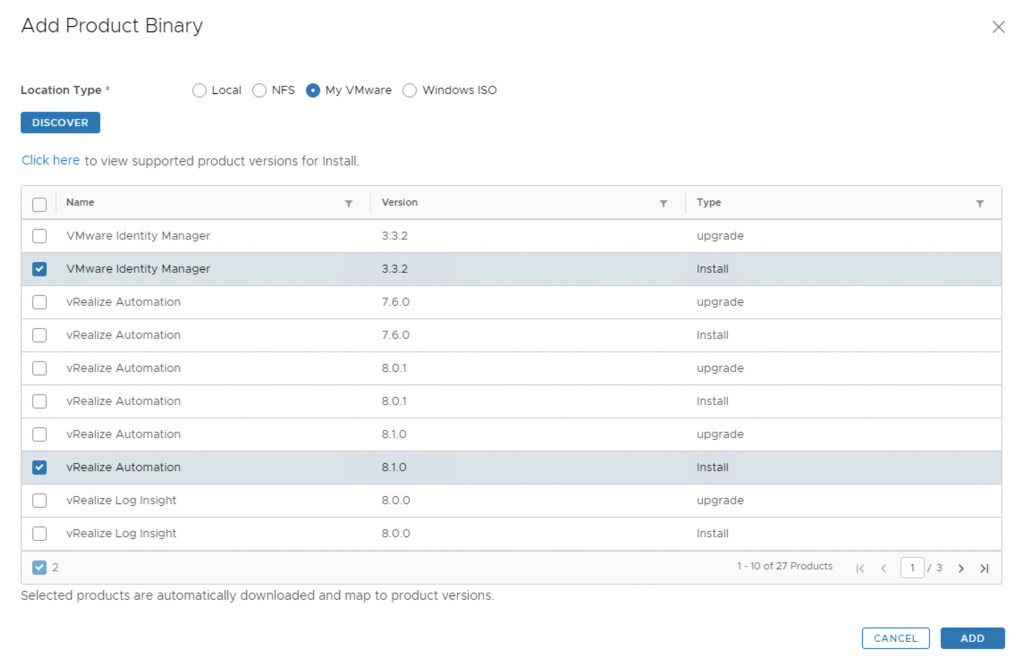Click the Add button
The width and height of the screenshot is (1024, 667).
(x=972, y=638)
